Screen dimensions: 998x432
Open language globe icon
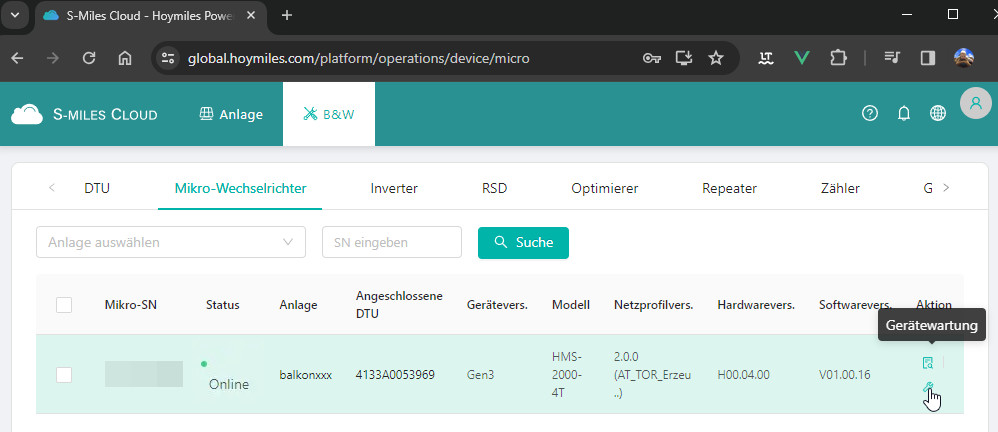(938, 114)
